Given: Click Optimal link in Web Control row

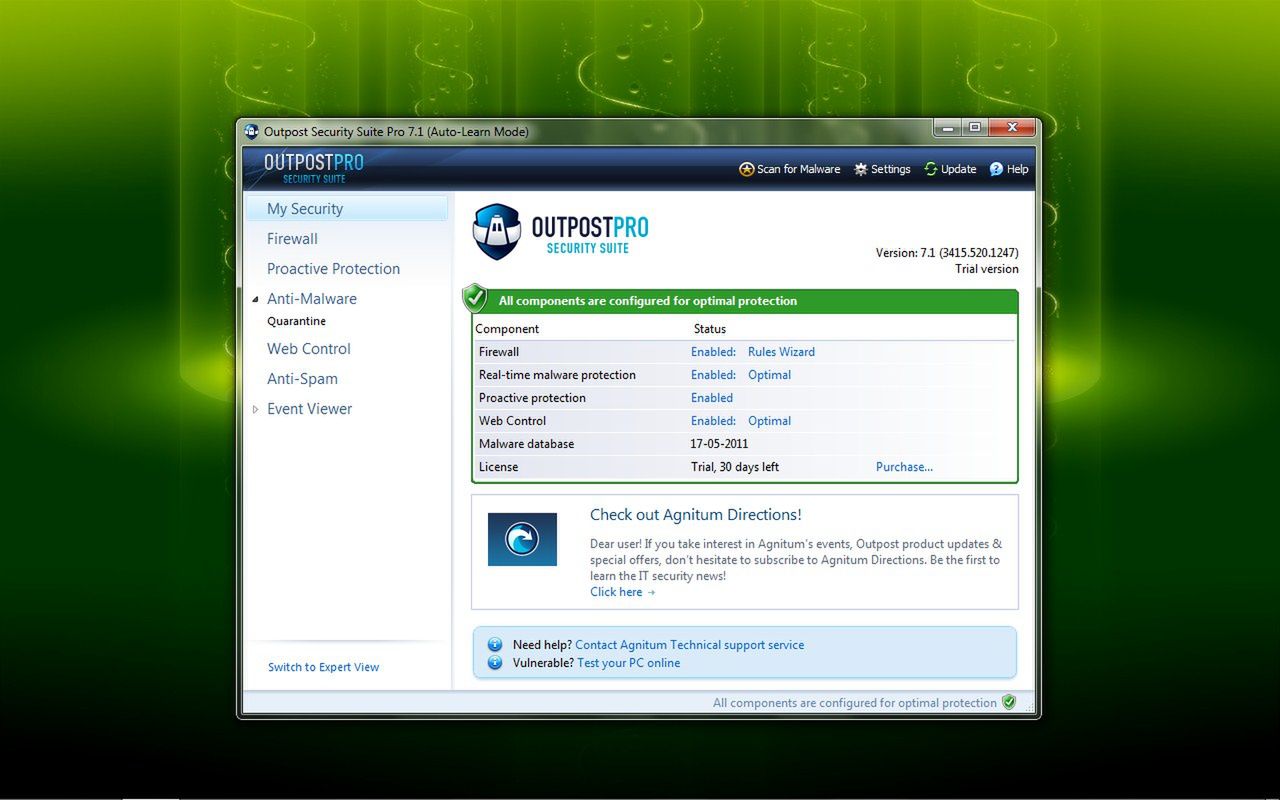Looking at the screenshot, I should click(769, 421).
